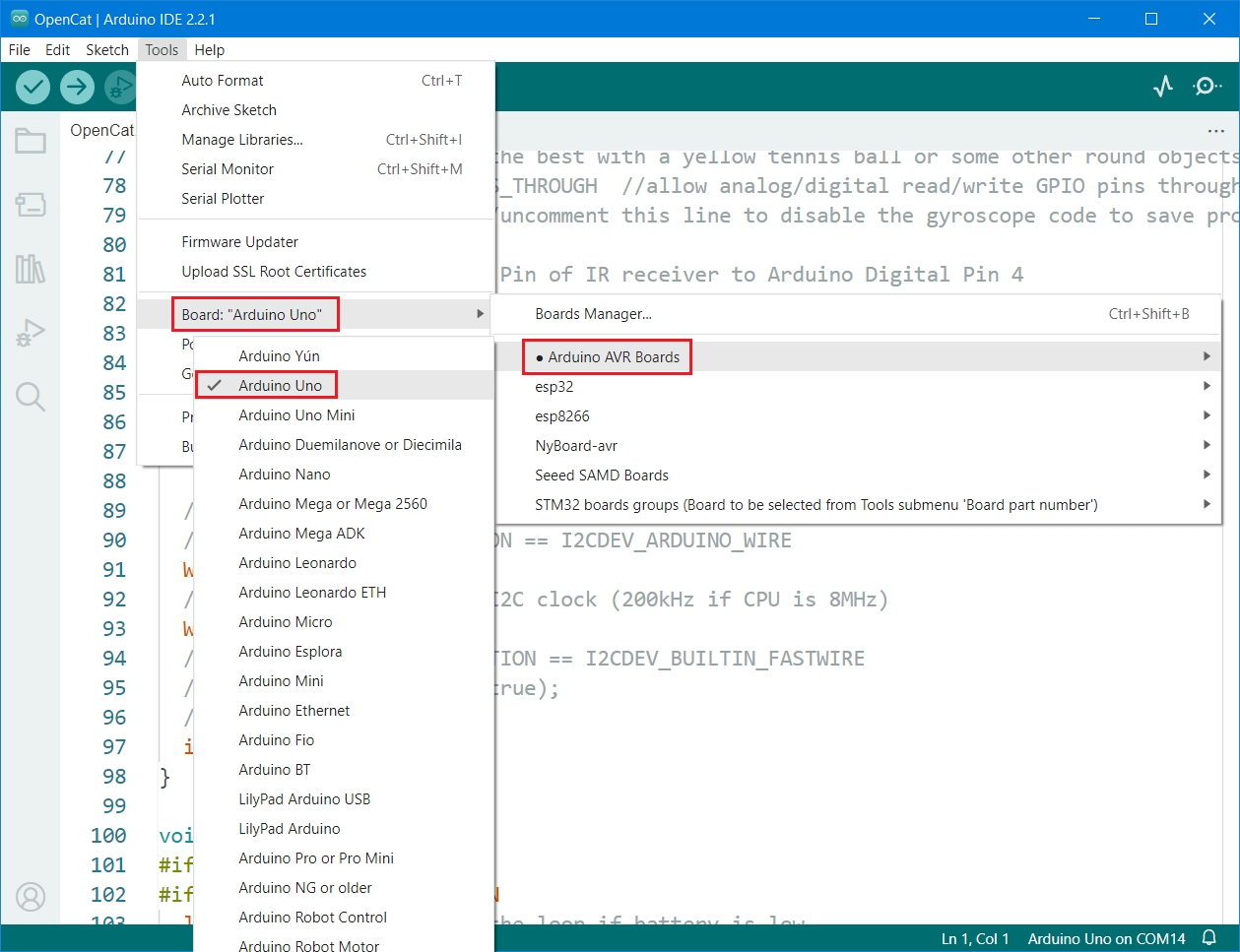Expand the Seeed SAMD Boards submenu
Screen dimensions: 1240x952
pyautogui.click(x=601, y=476)
